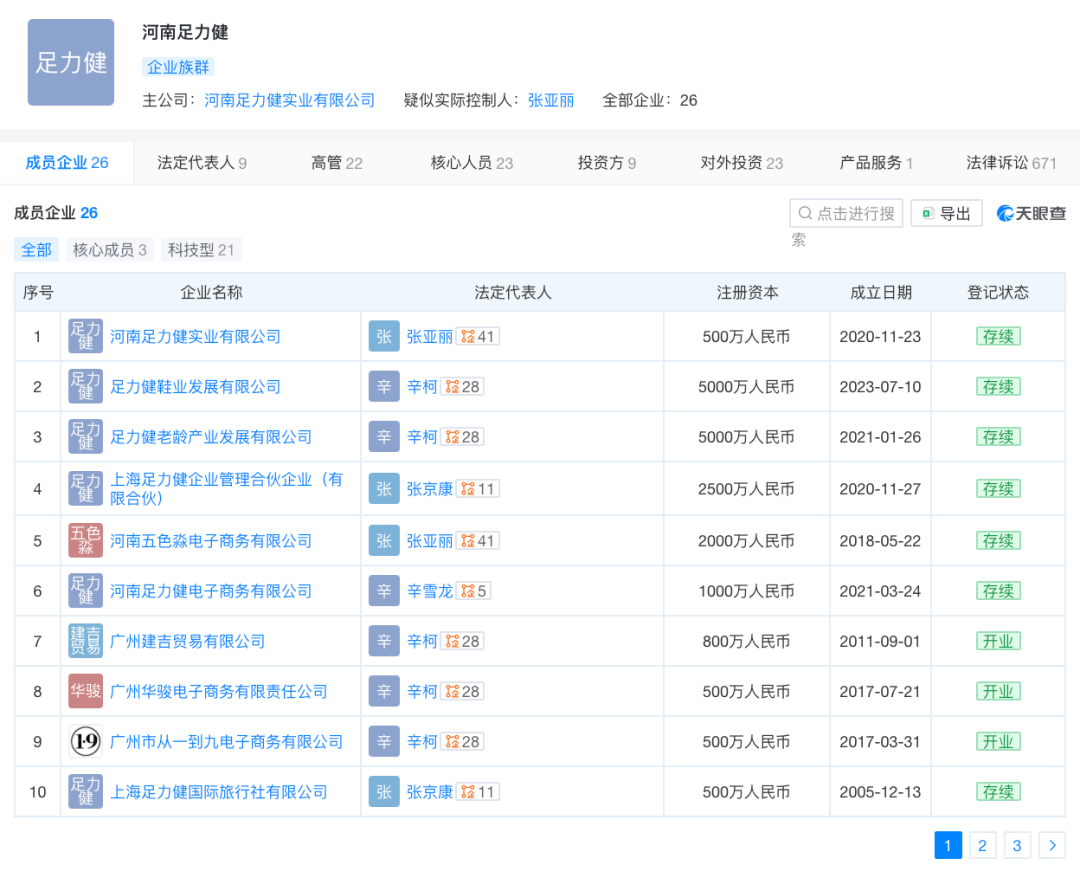
Task: Click logo of 上海足力健国际旅行社有限公司
Action: tap(85, 792)
